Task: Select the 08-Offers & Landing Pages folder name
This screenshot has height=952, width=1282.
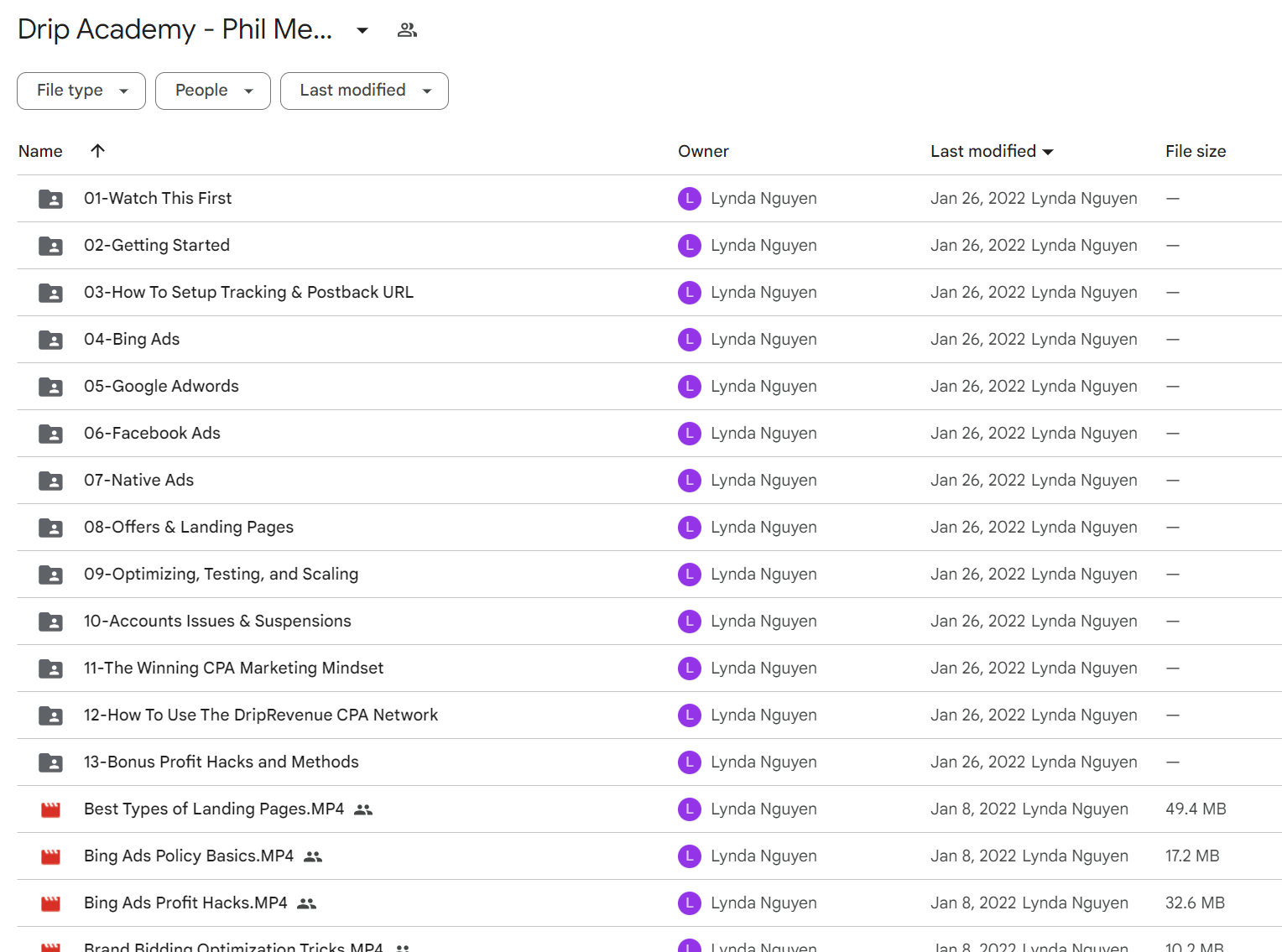Action: [189, 527]
